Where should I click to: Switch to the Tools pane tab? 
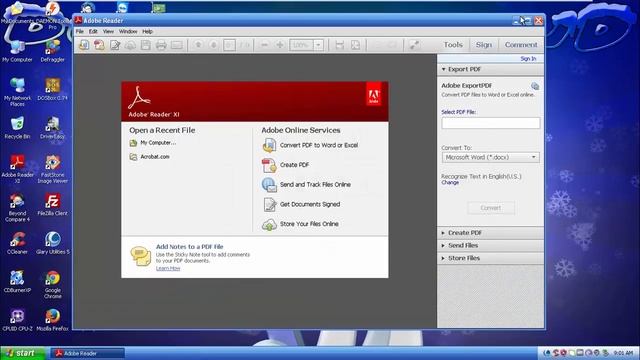pos(453,45)
